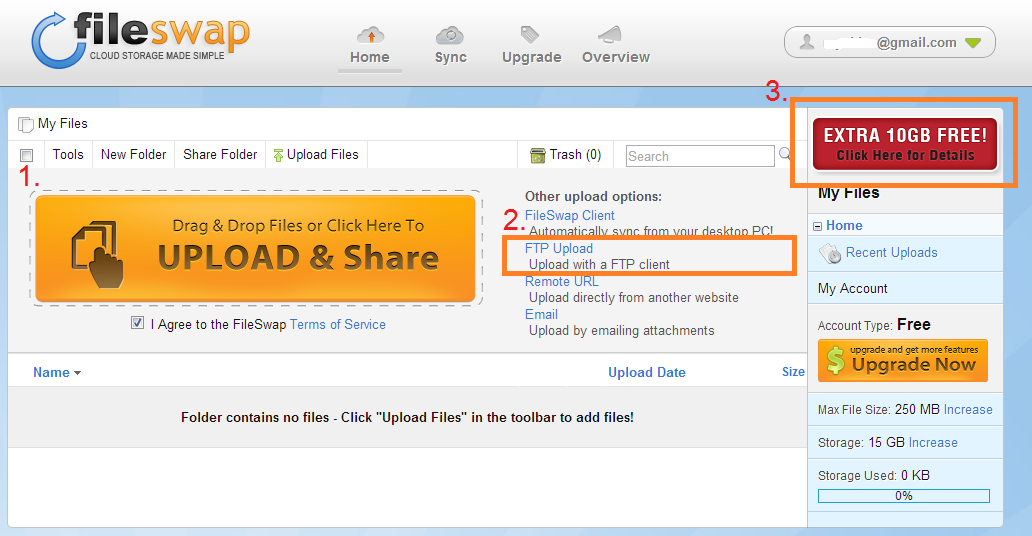The width and height of the screenshot is (1032, 536).
Task: Click 'Upload by emailing attachments' text
Action: 621,331
